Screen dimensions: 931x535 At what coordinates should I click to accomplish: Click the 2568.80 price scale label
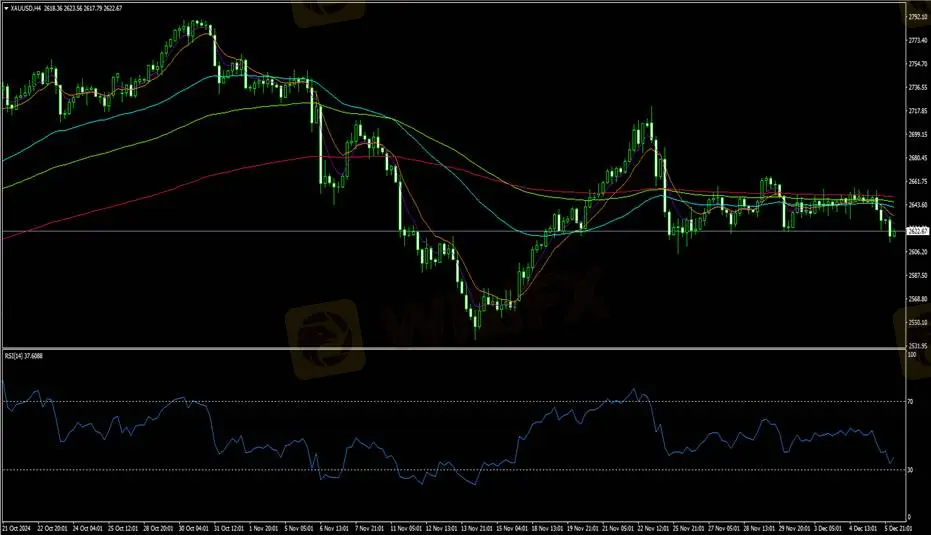coord(918,299)
